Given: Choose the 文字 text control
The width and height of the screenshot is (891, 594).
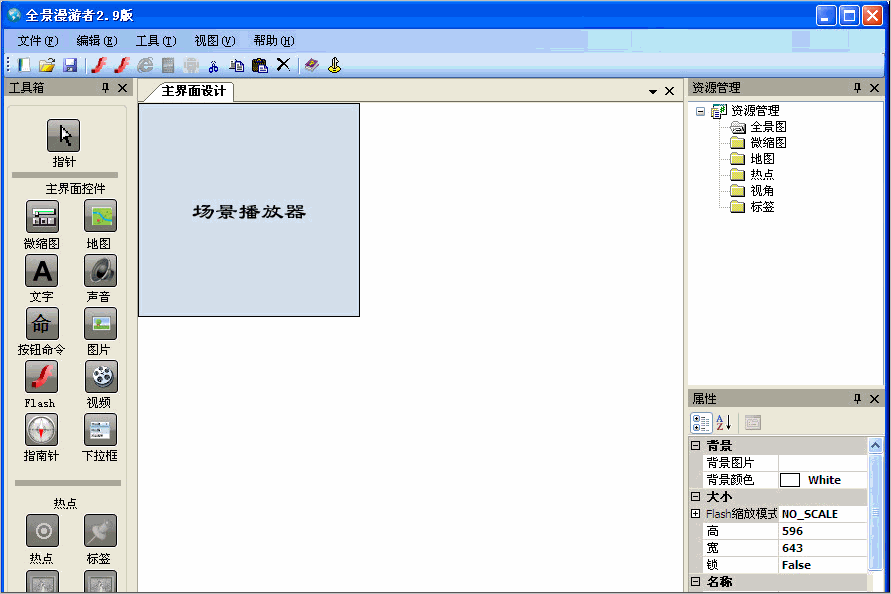Looking at the screenshot, I should [41, 270].
